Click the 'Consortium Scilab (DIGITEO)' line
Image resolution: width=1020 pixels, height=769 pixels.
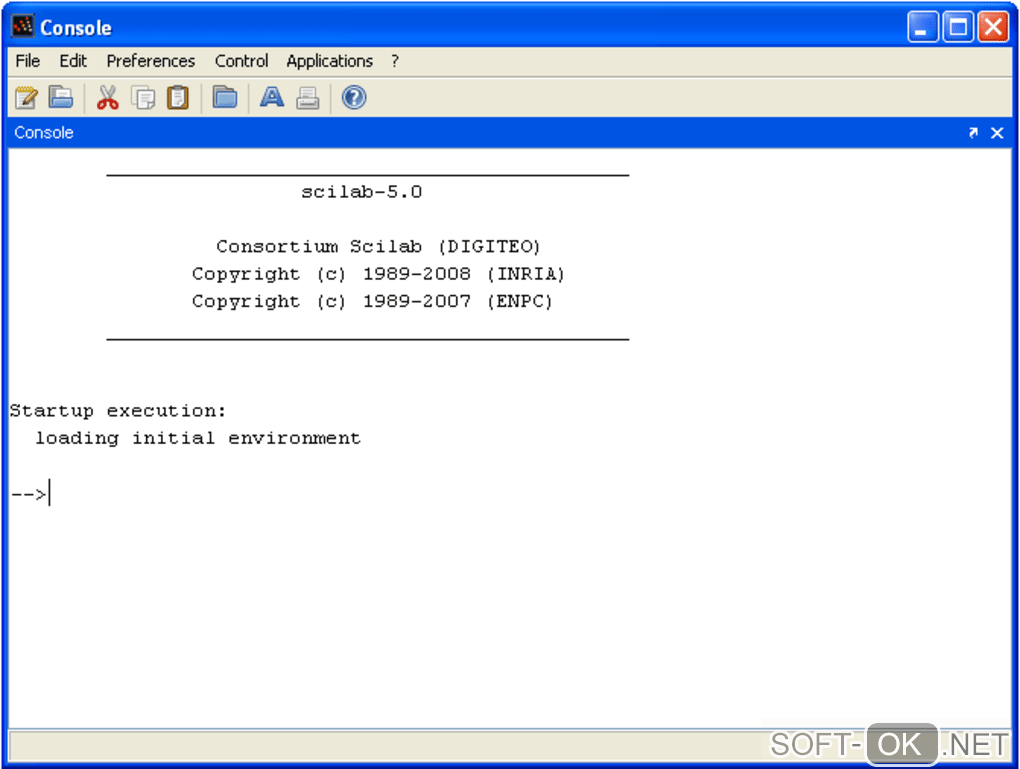(379, 247)
